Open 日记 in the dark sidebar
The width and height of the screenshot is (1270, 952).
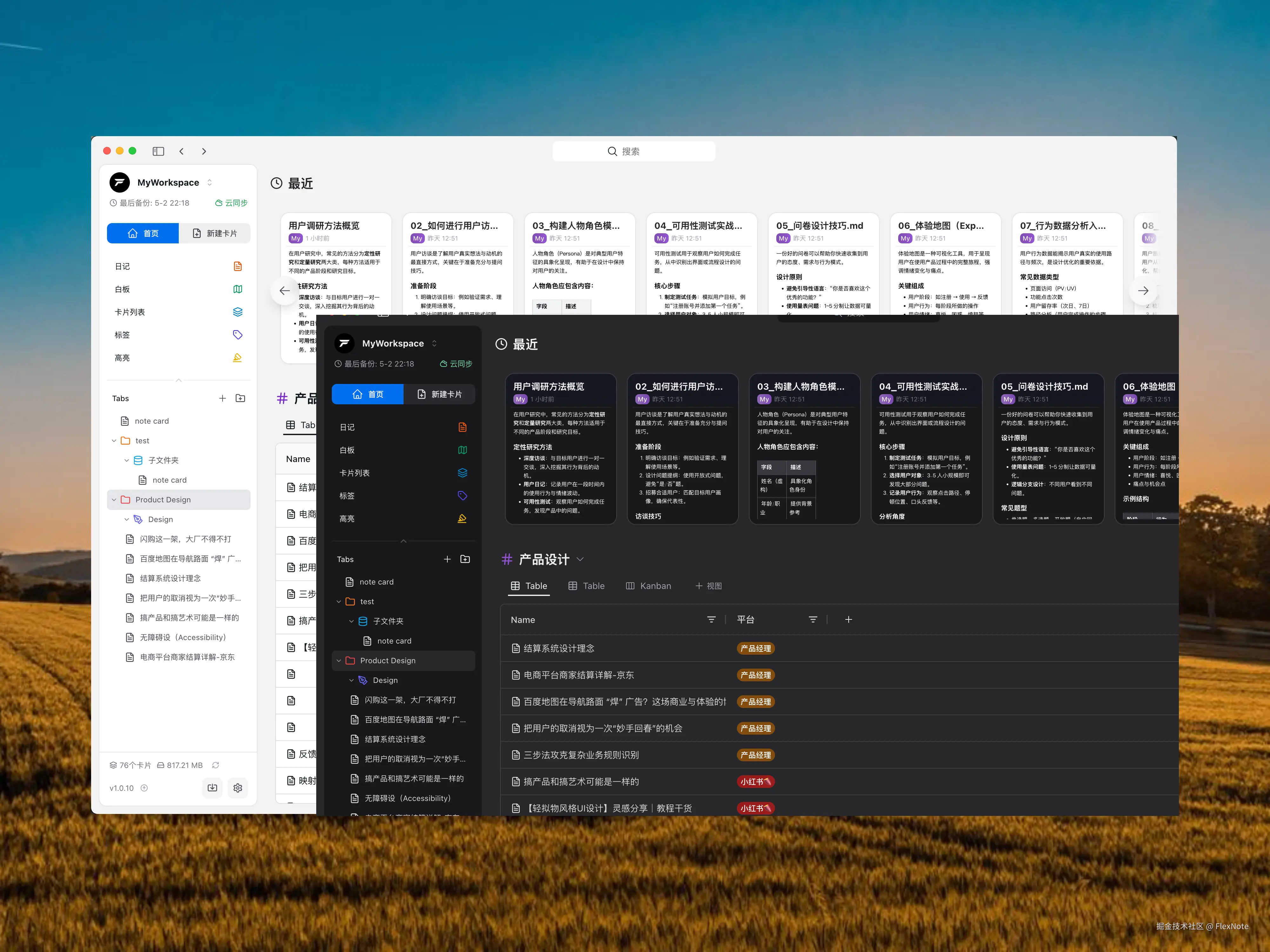pos(347,427)
